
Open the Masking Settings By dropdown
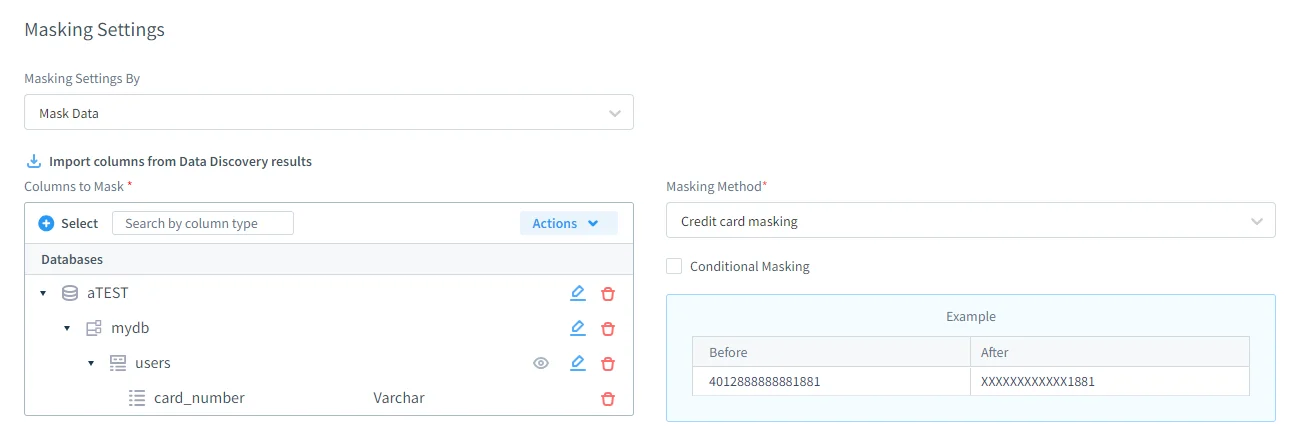click(x=328, y=113)
